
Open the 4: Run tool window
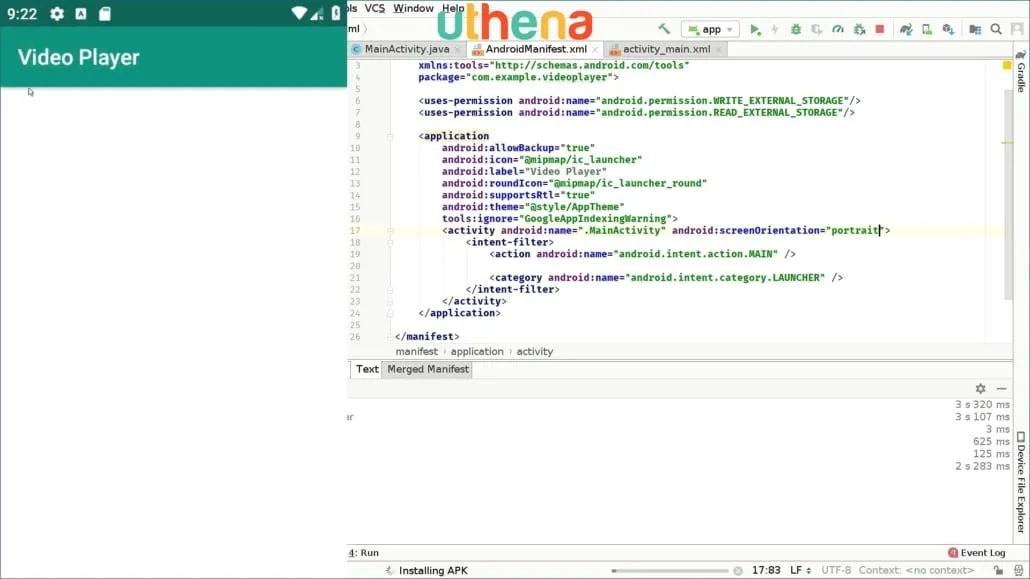[364, 553]
